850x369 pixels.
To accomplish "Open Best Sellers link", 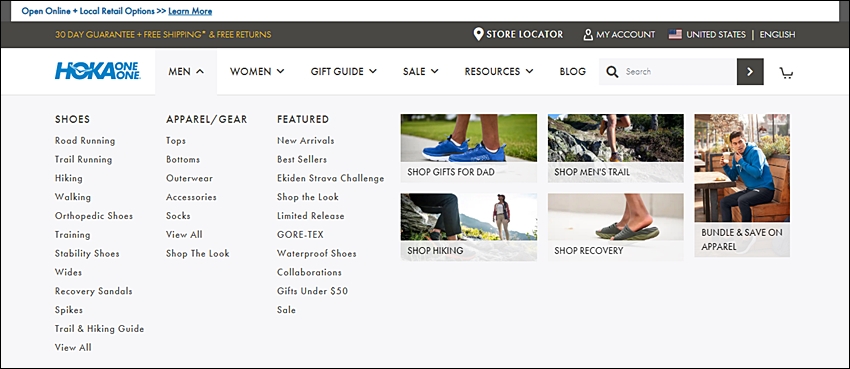I will pyautogui.click(x=302, y=159).
